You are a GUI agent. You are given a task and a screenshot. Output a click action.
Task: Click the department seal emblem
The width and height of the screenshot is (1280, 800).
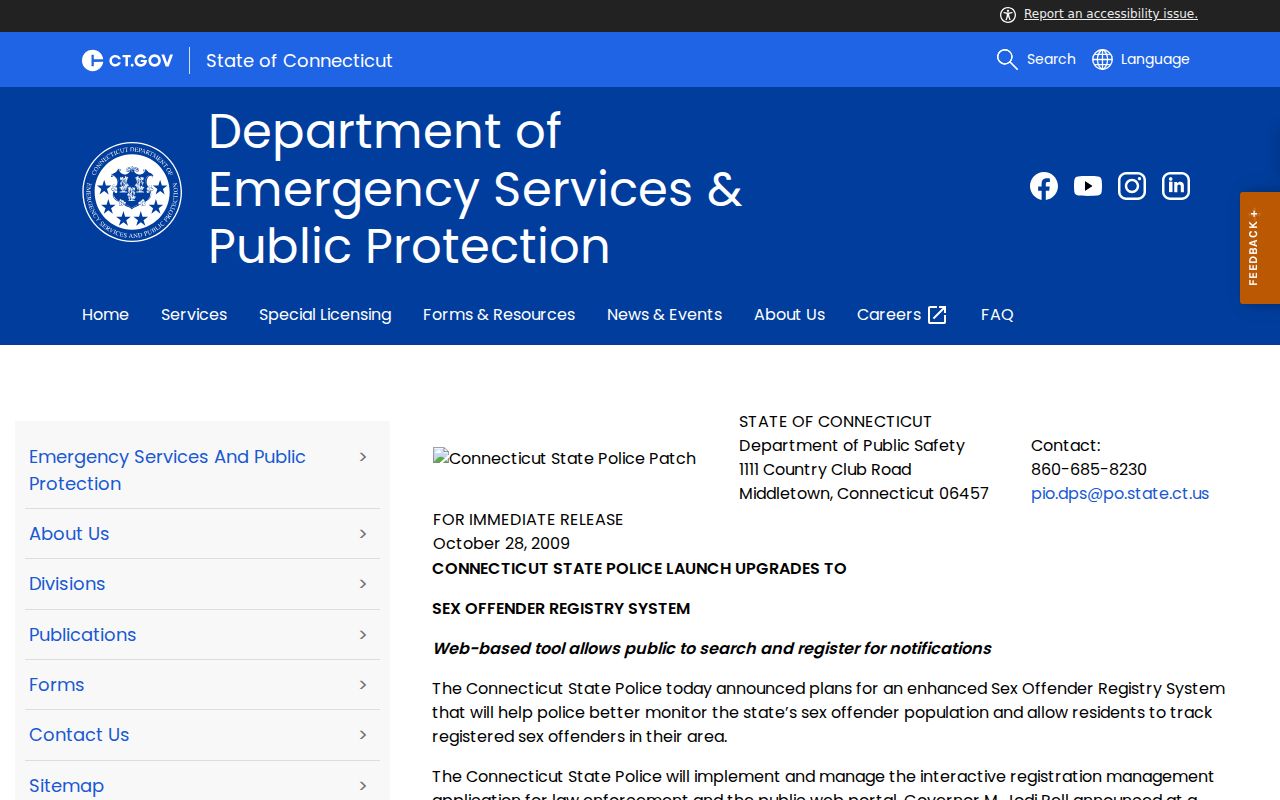(x=132, y=191)
